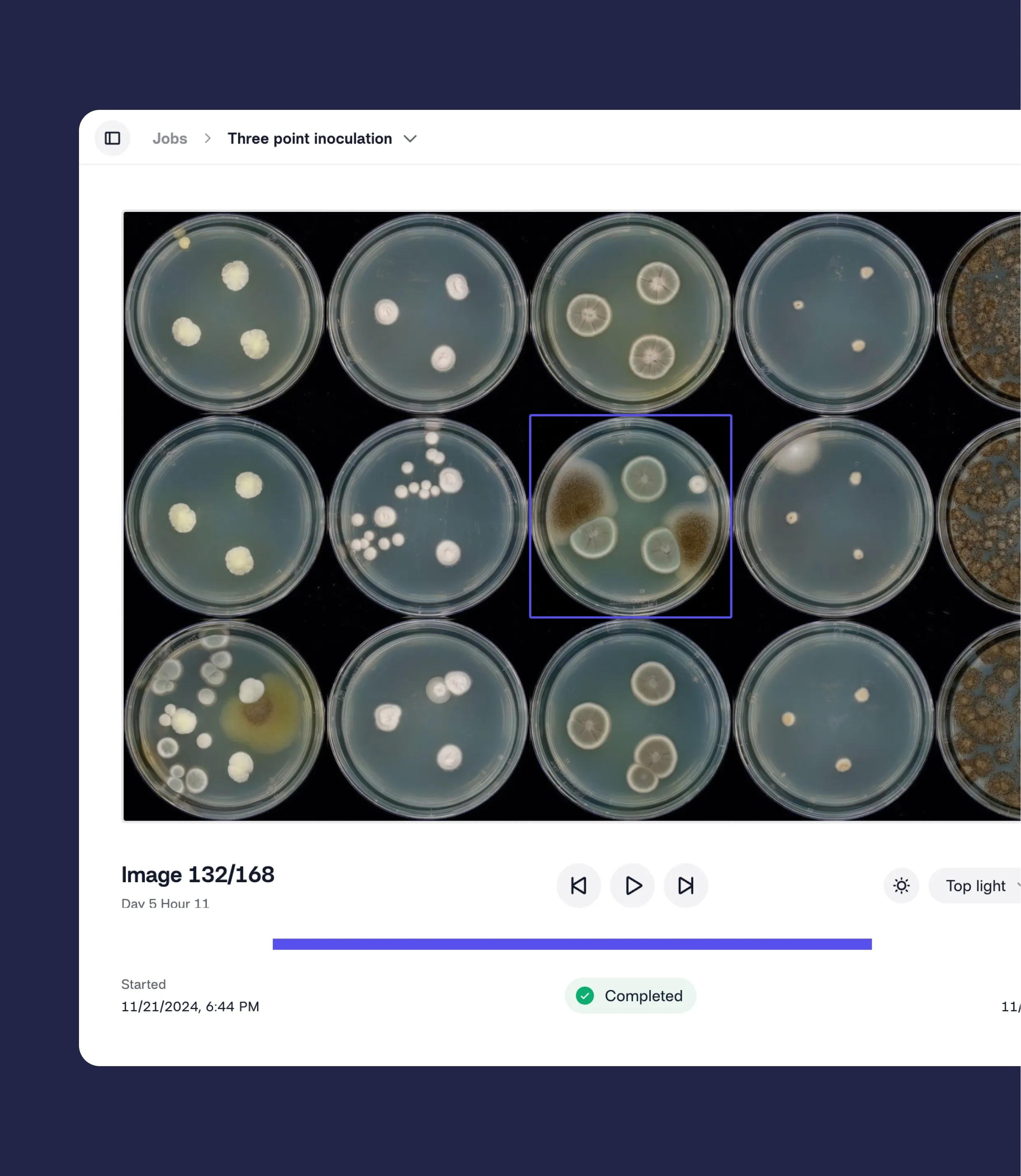The width and height of the screenshot is (1021, 1176).
Task: Select the middle-row dish with many white colonies
Action: click(427, 516)
